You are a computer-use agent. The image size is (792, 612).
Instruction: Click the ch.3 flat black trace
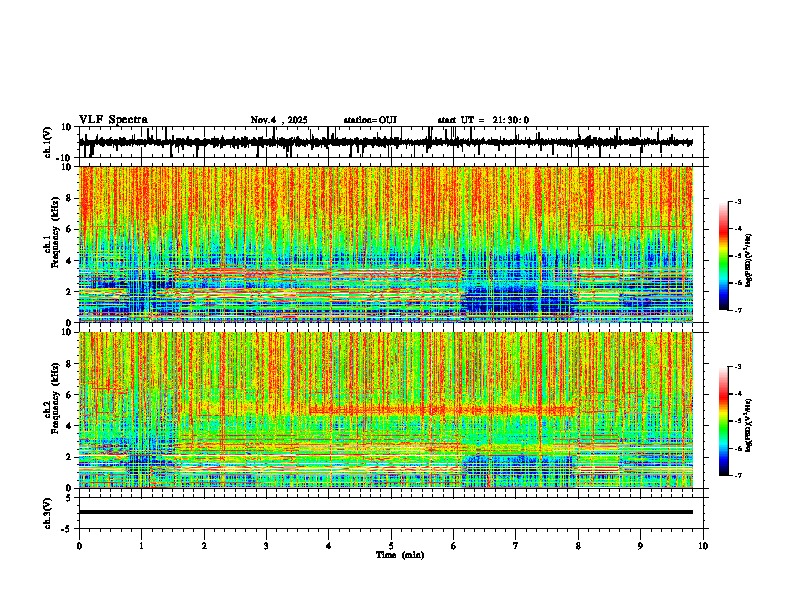(386, 512)
